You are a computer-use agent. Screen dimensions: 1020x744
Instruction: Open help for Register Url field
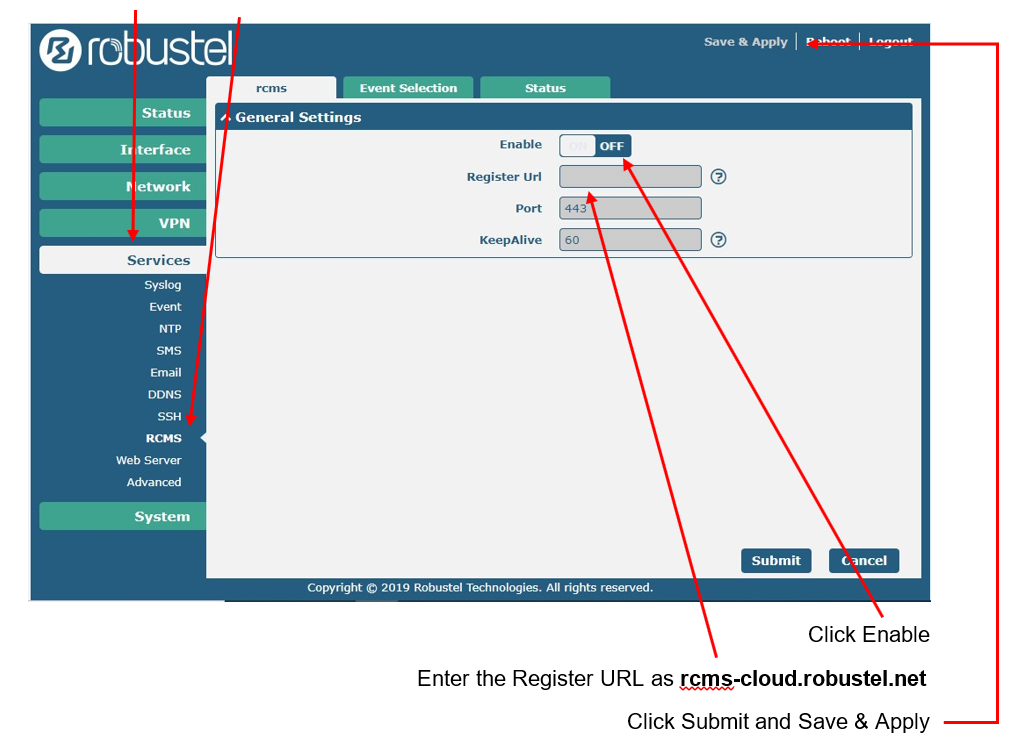[x=718, y=177]
